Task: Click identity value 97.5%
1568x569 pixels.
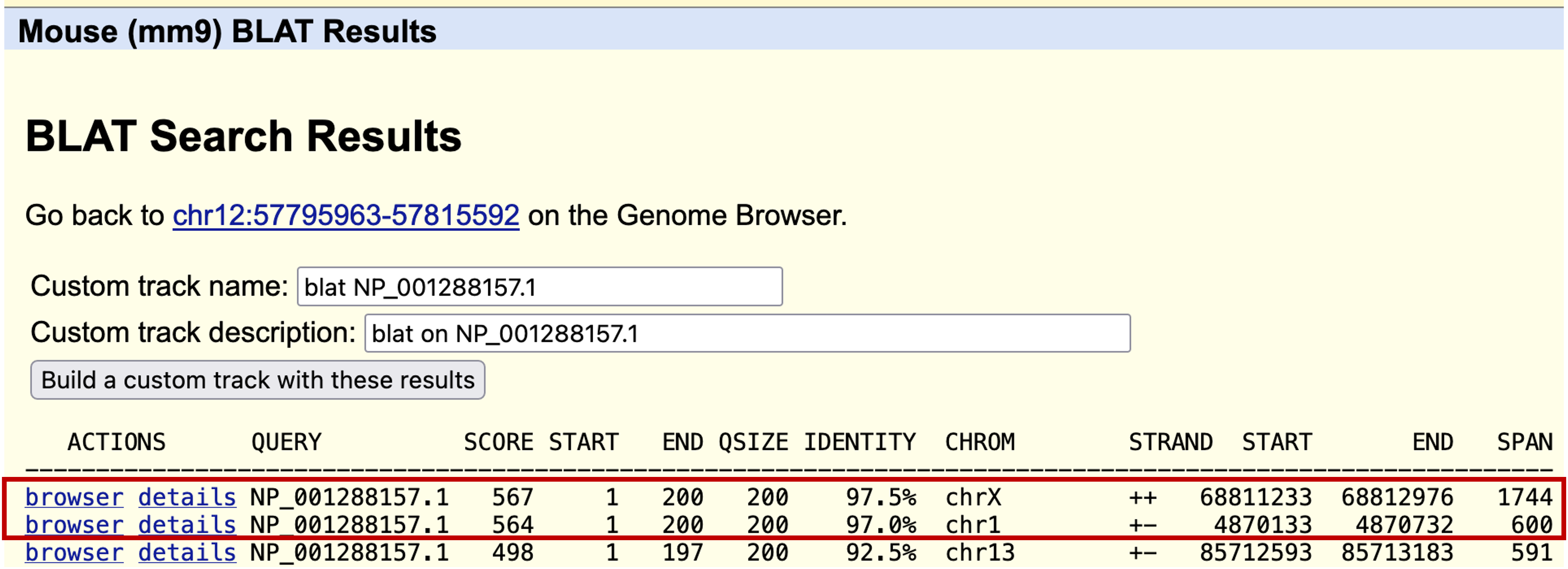Action: (881, 497)
